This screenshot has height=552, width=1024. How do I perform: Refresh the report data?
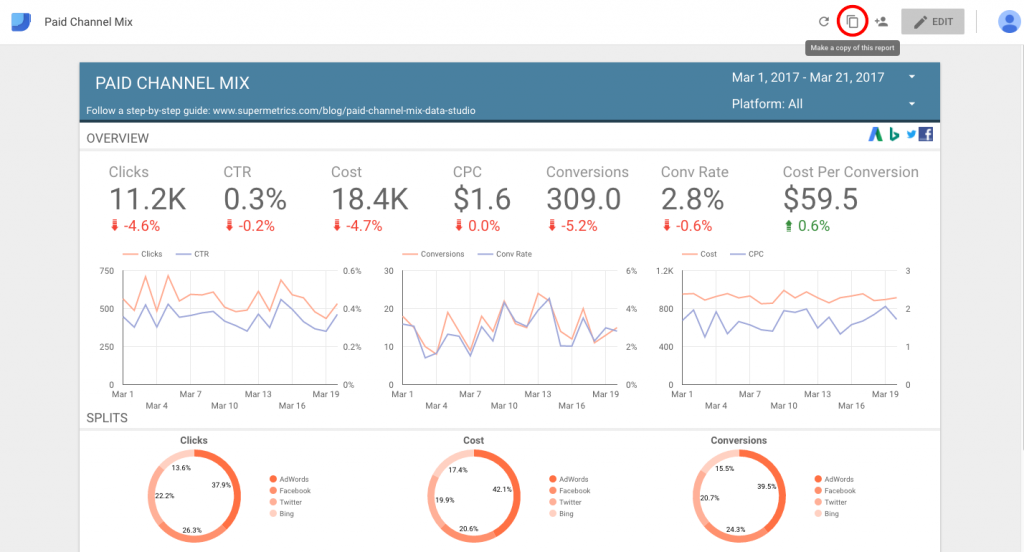coord(824,21)
